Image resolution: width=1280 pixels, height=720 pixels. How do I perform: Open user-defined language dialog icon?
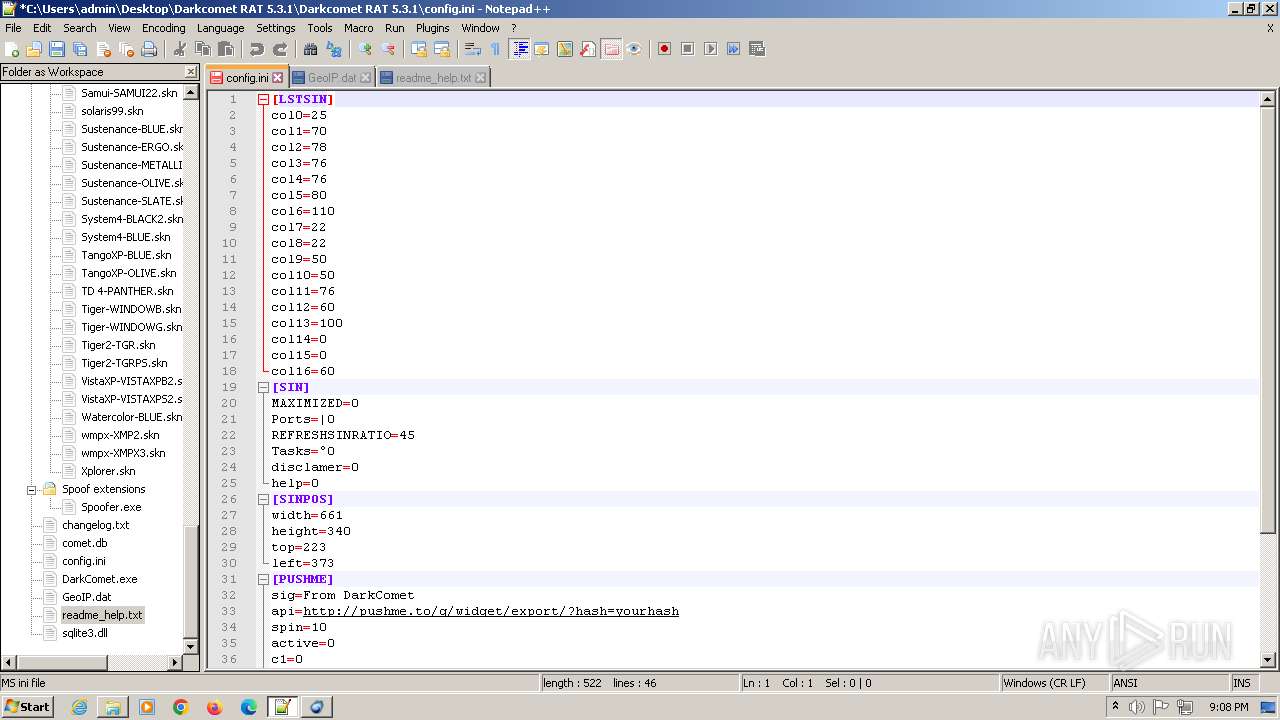click(x=542, y=49)
